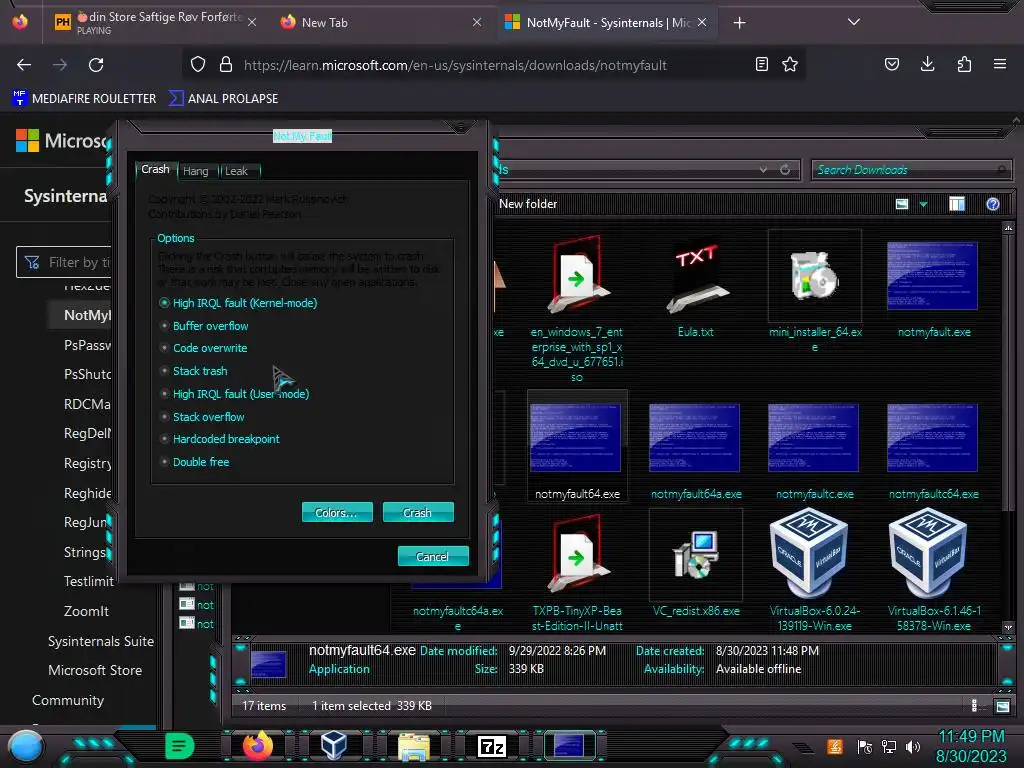The height and width of the screenshot is (768, 1024).
Task: Choose the Hardcoded breakpoint option
Action: coord(220,439)
